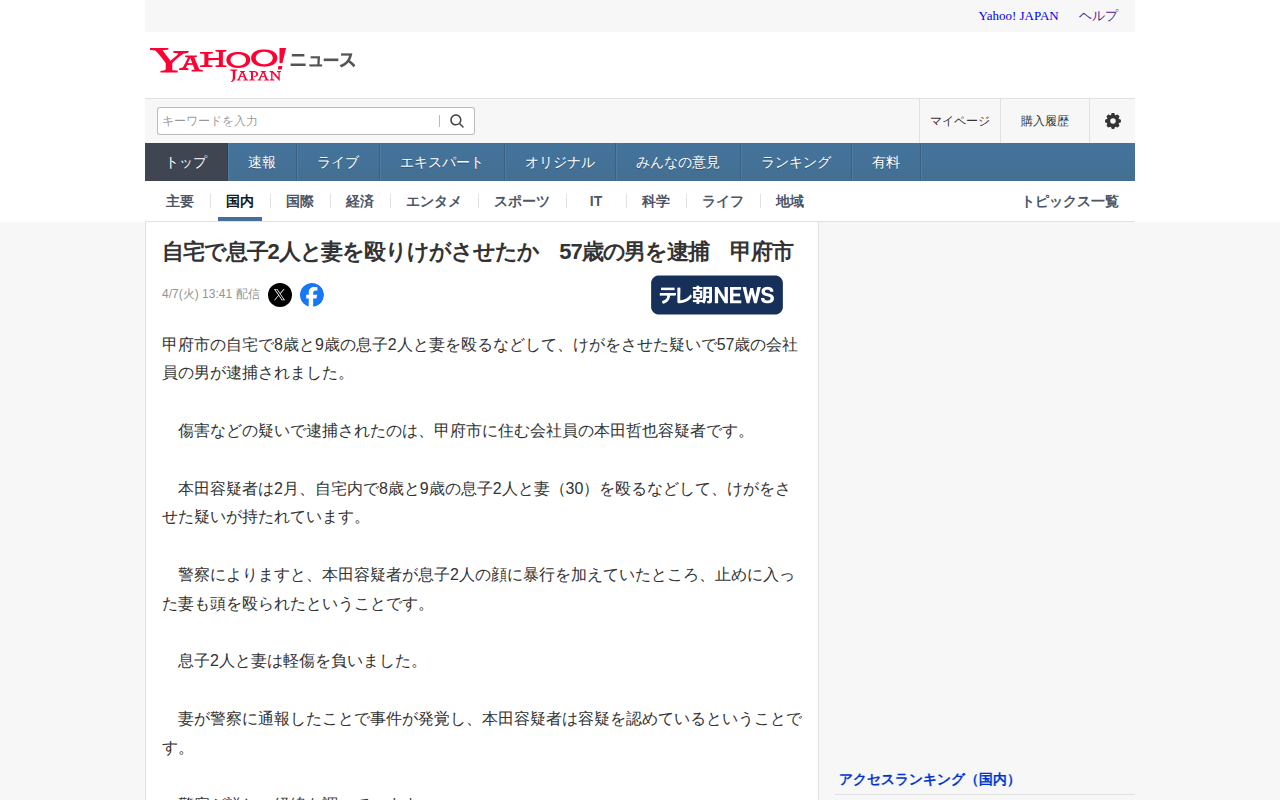Open アクセスランキング（国内） heading link
Viewport: 1280px width, 800px height.
(x=927, y=779)
